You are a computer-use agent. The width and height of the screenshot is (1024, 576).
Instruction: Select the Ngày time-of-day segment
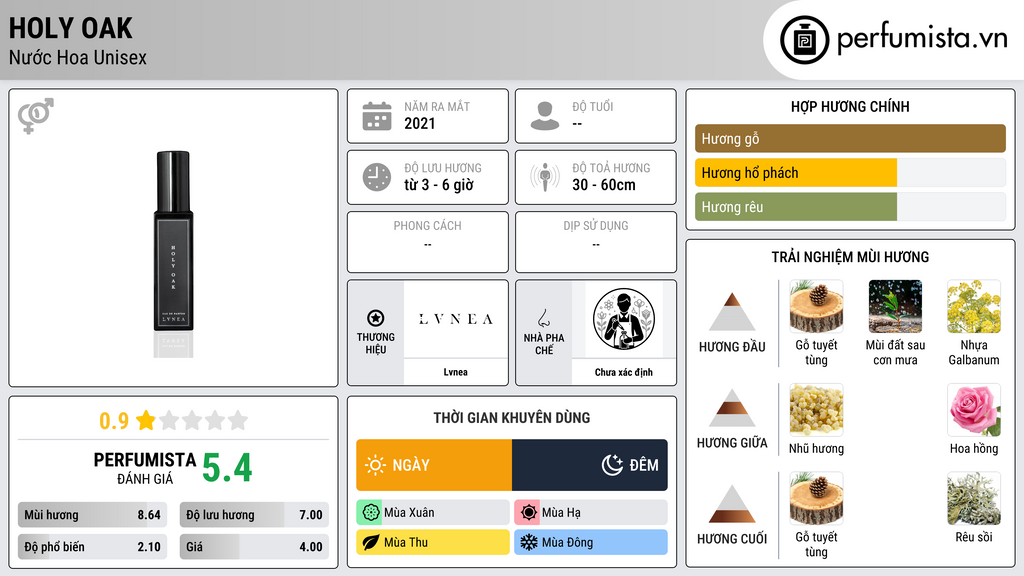(x=434, y=465)
